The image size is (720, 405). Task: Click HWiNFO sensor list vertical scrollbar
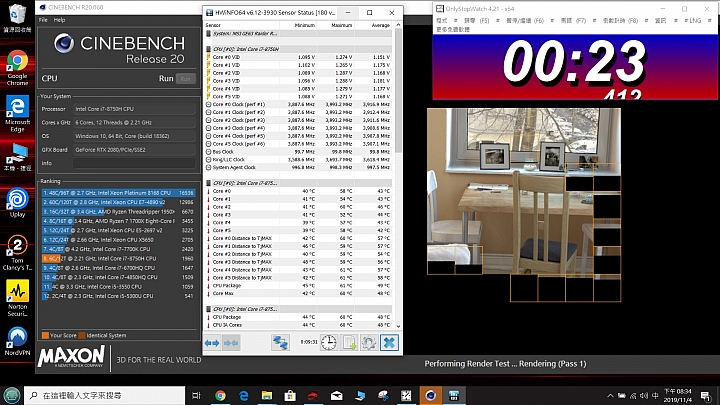[398, 90]
